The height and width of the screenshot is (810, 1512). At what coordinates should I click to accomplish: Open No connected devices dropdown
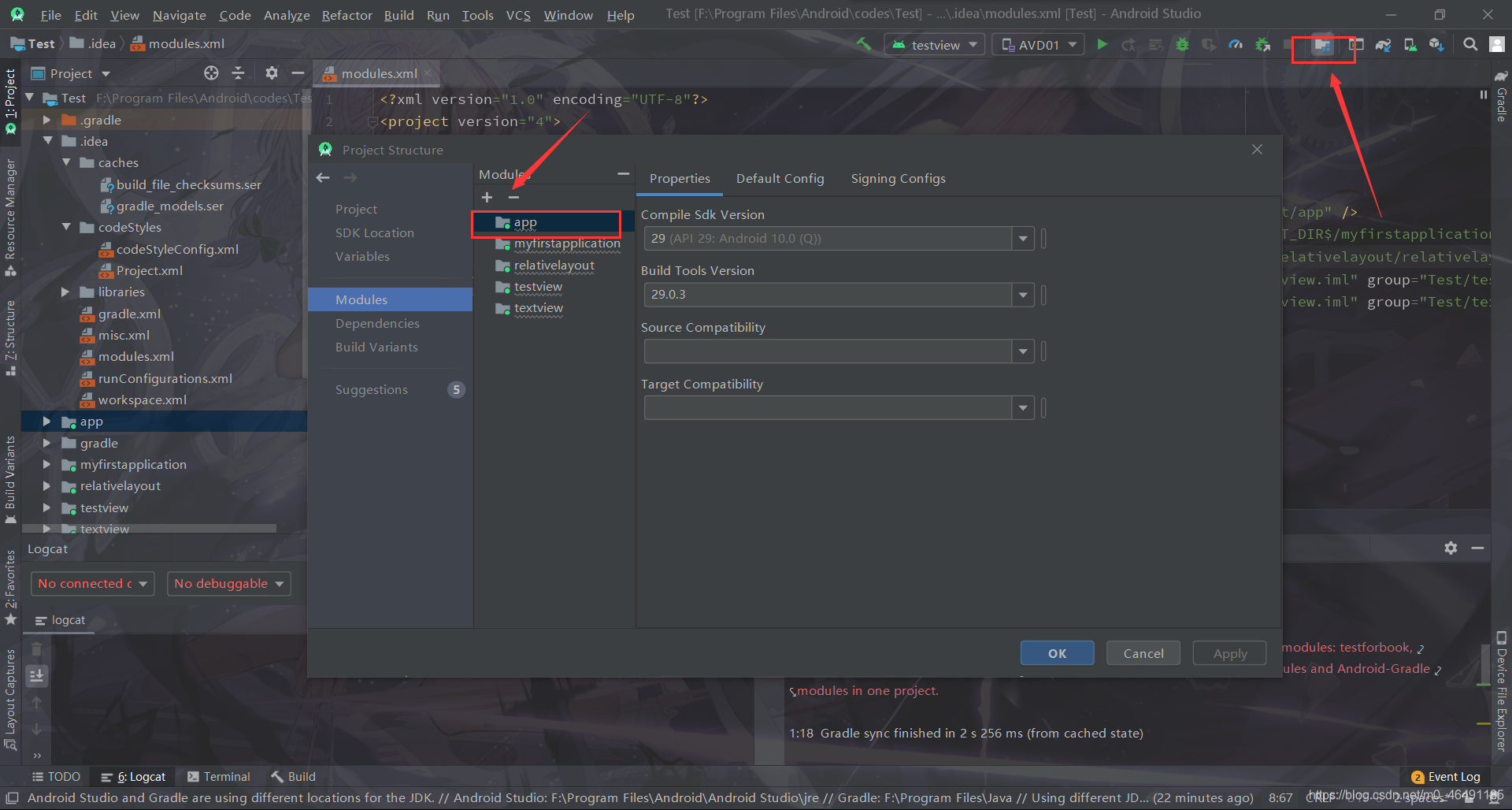92,584
